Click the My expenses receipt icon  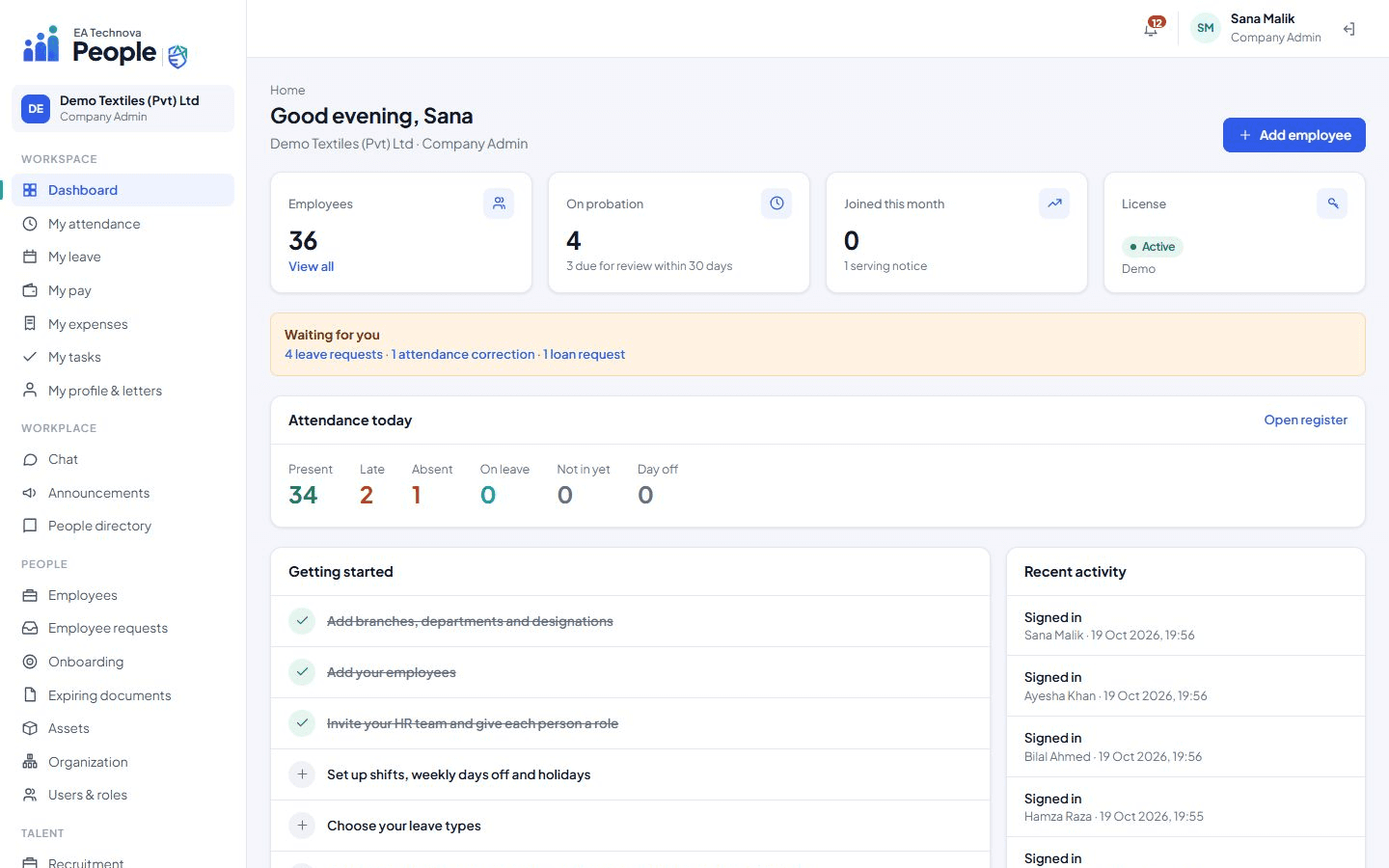point(30,324)
